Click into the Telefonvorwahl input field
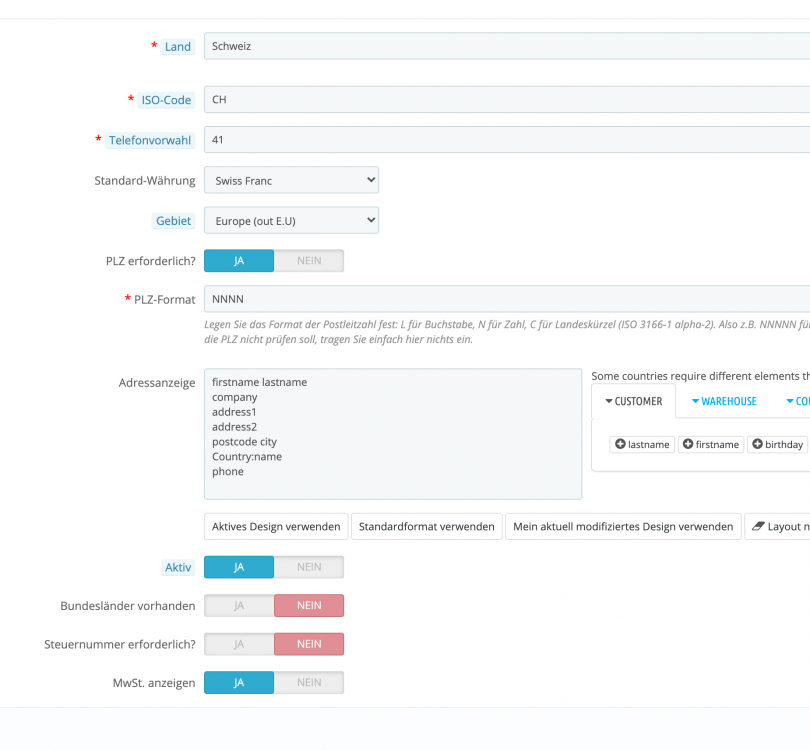Screen dimensions: 810x750 (507, 140)
